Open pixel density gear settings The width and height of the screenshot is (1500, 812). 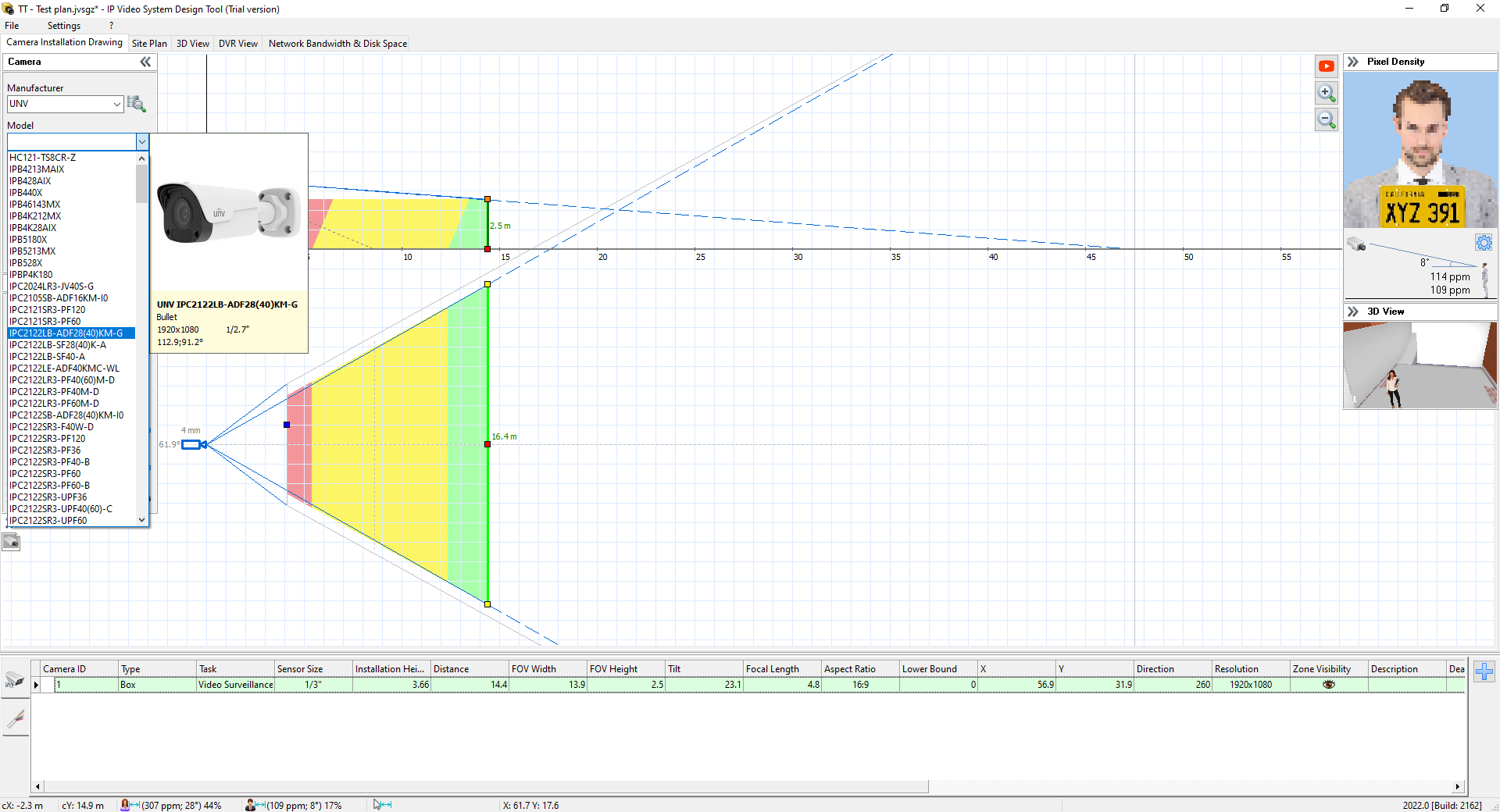pos(1484,243)
